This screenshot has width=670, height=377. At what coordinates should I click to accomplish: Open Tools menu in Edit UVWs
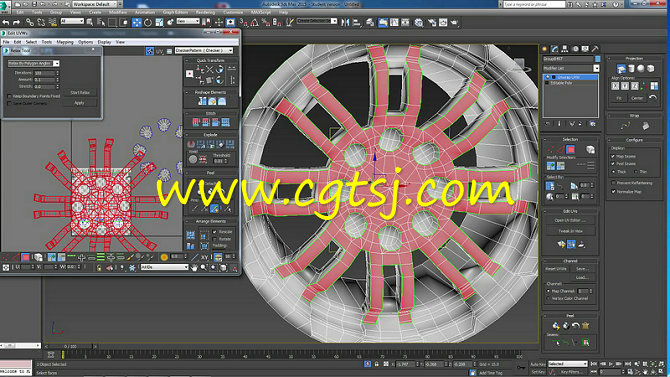[x=47, y=42]
